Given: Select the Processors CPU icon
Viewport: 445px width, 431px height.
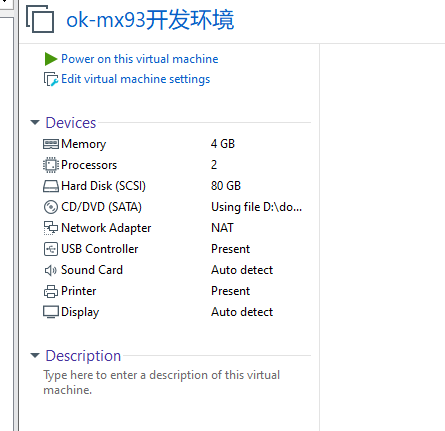Looking at the screenshot, I should 51,165.
